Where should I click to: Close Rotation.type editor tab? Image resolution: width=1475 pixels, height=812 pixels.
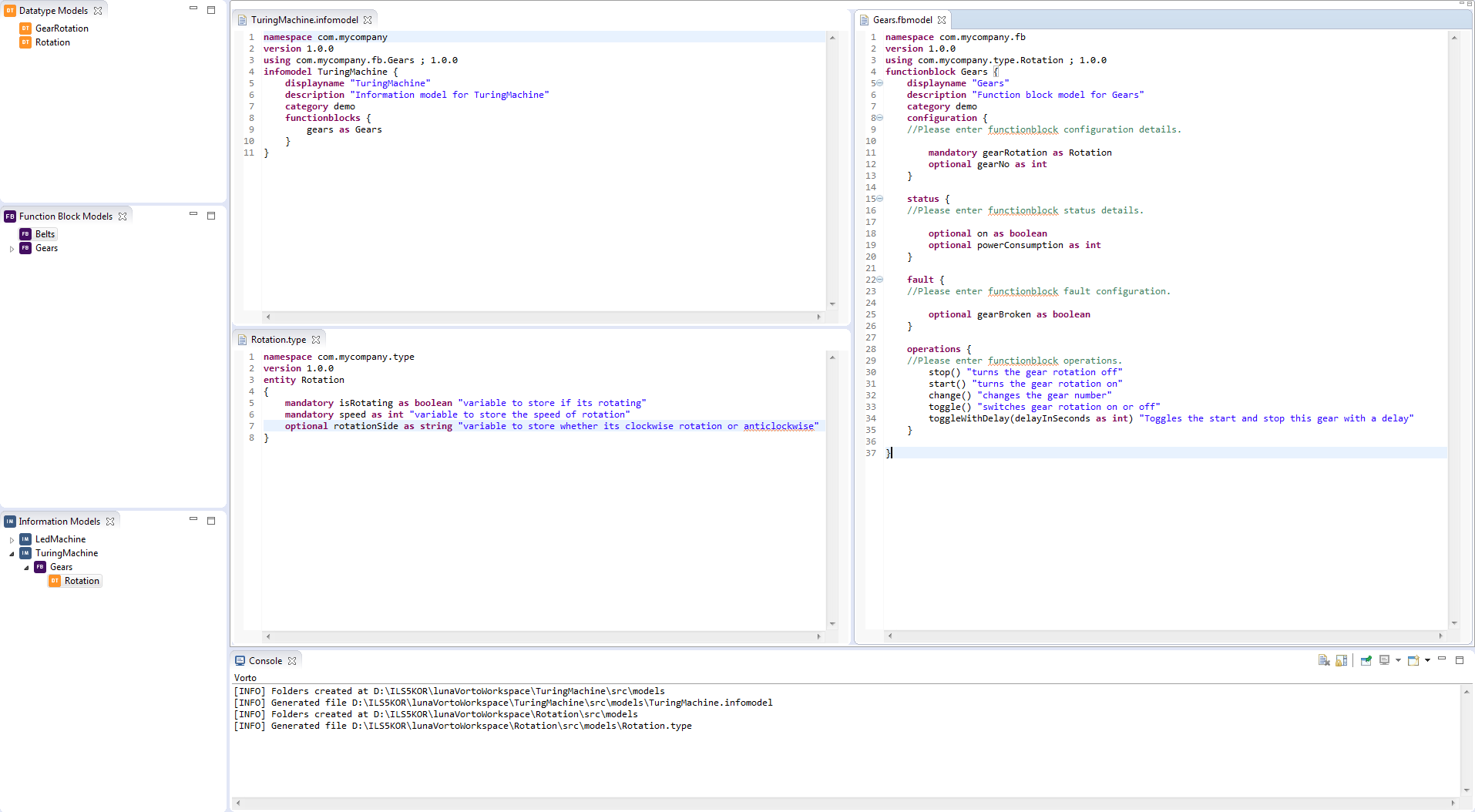coord(316,340)
